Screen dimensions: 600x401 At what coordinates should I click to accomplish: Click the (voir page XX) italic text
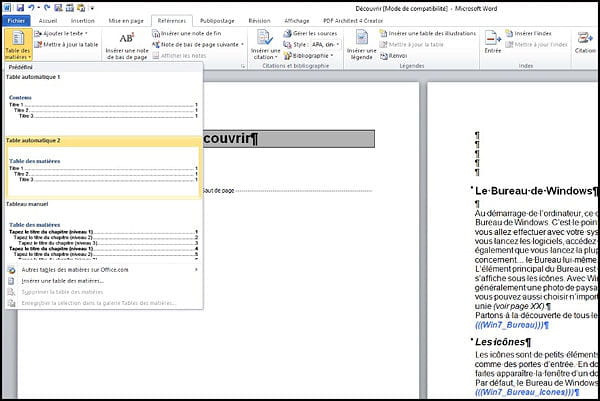(519, 306)
